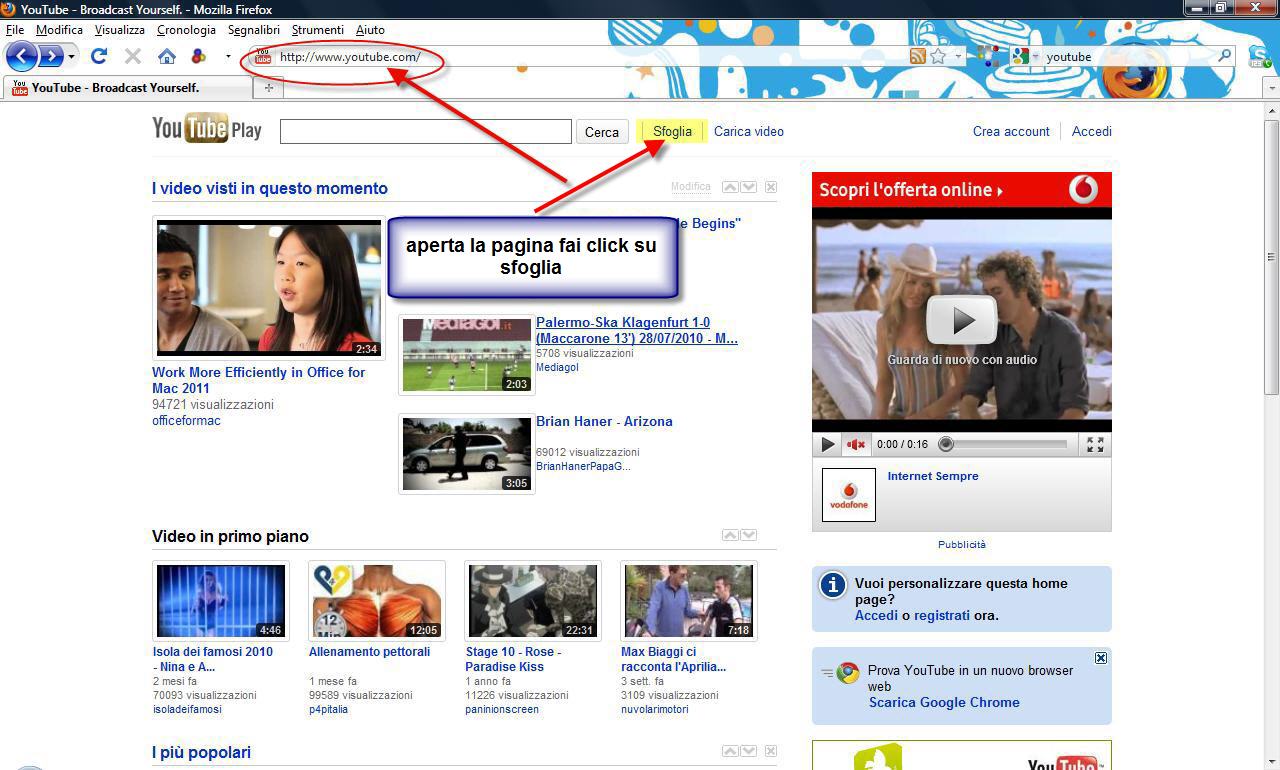Click the Mediagol channel link
This screenshot has width=1280, height=770.
(x=557, y=367)
